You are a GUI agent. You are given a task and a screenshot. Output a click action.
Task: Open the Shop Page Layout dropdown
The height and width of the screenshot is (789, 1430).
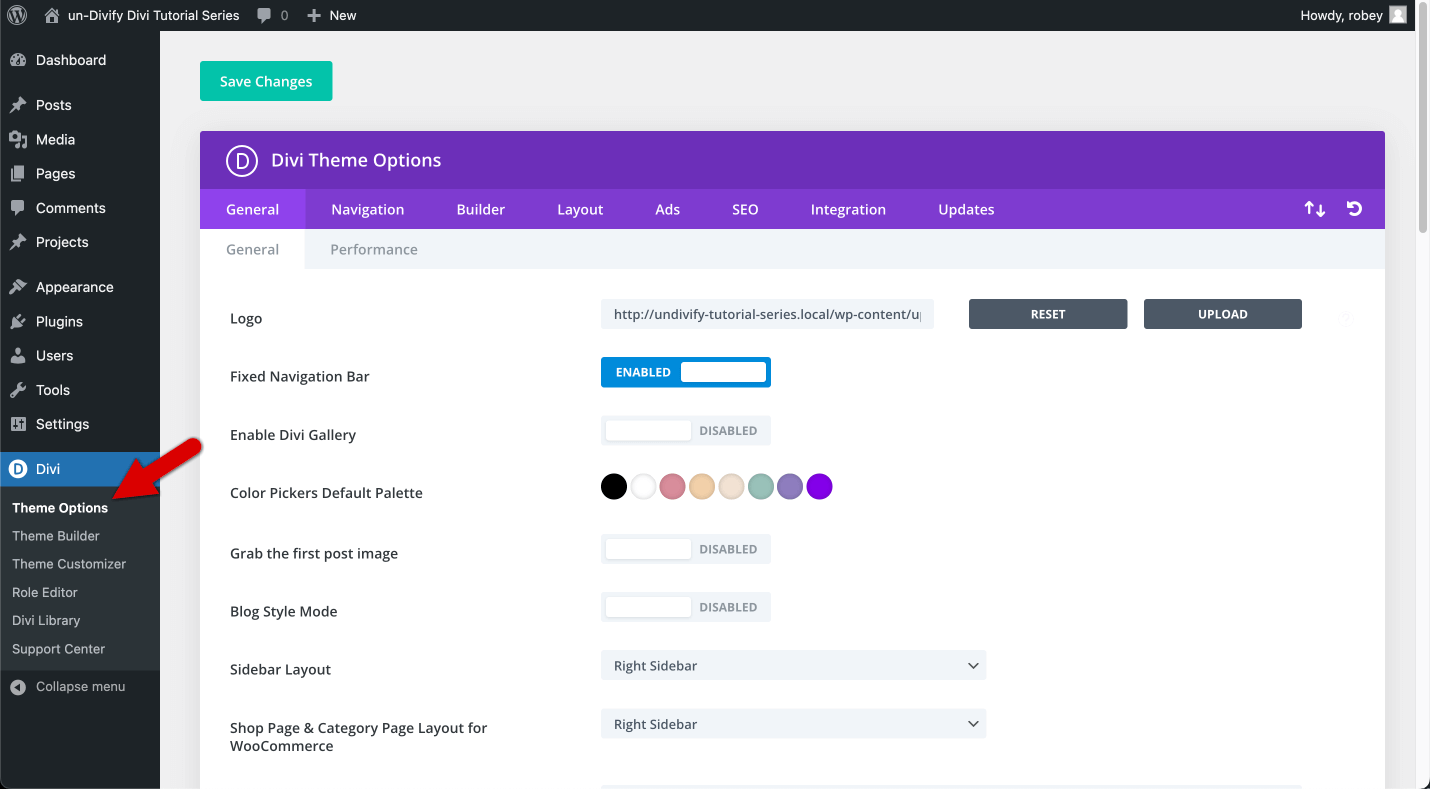793,724
